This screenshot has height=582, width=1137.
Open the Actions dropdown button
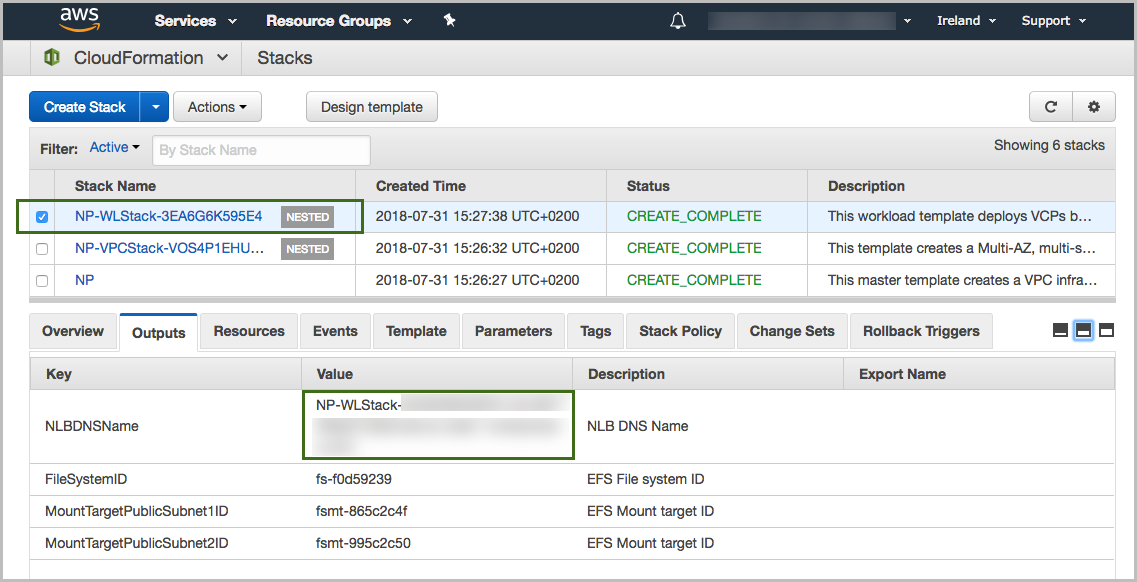point(218,107)
